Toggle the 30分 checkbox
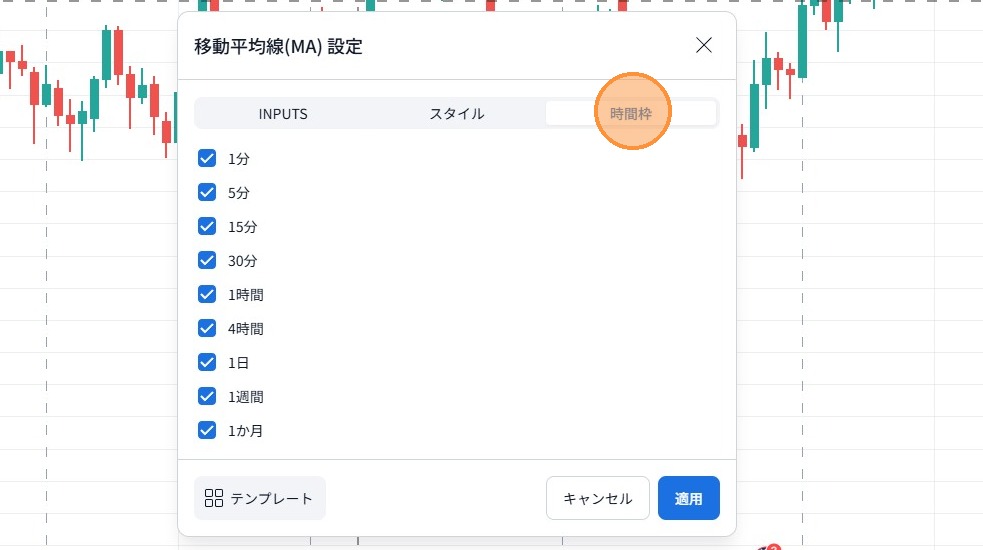Image resolution: width=983 pixels, height=550 pixels. tap(207, 260)
